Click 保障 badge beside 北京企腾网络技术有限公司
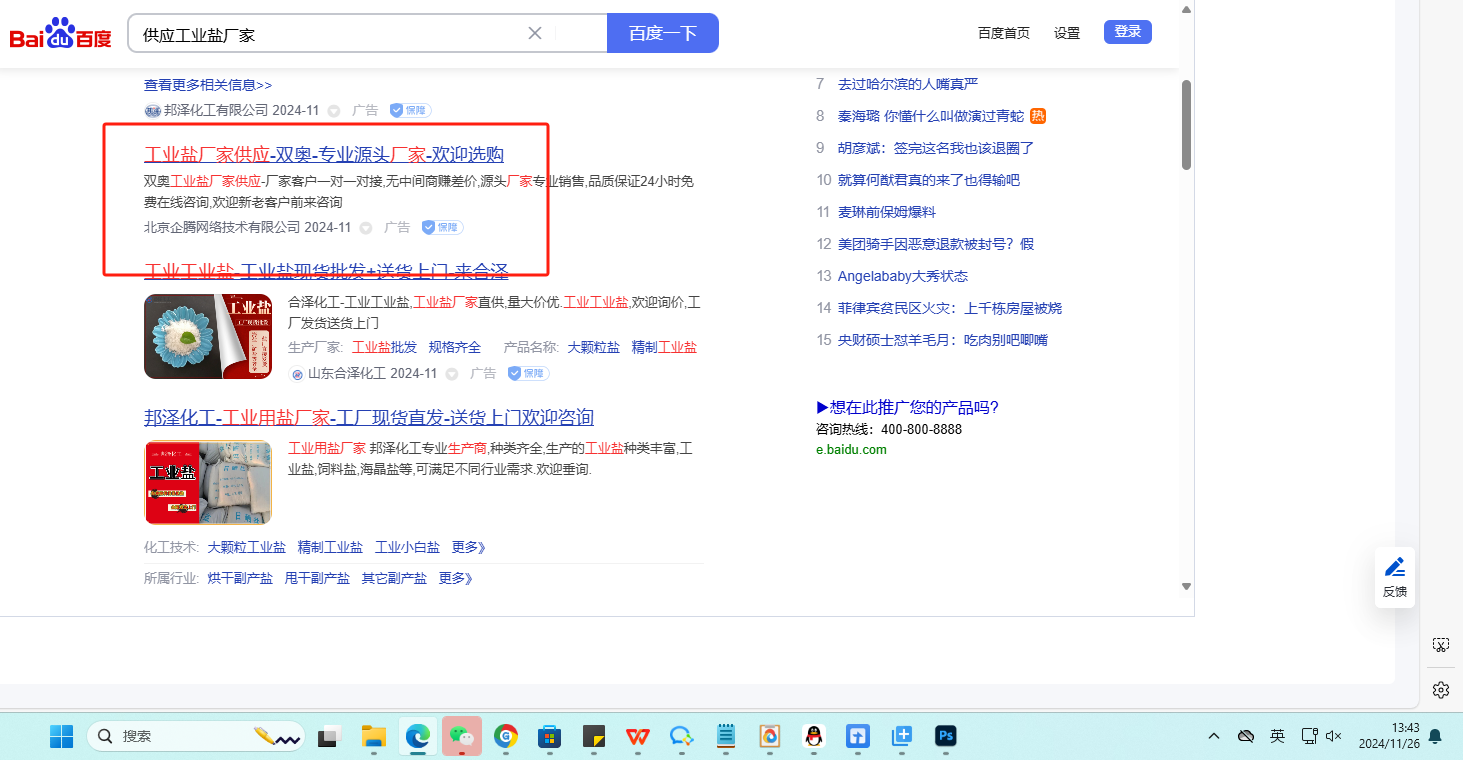 (442, 227)
